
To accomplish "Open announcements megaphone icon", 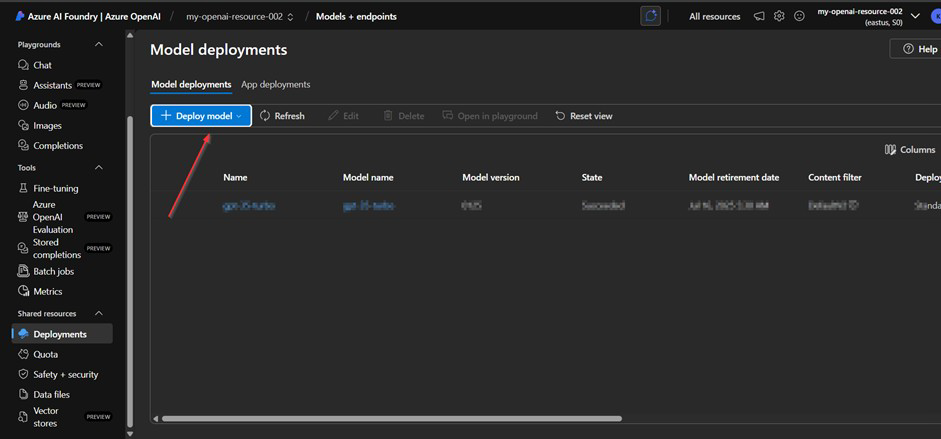I will [x=759, y=16].
